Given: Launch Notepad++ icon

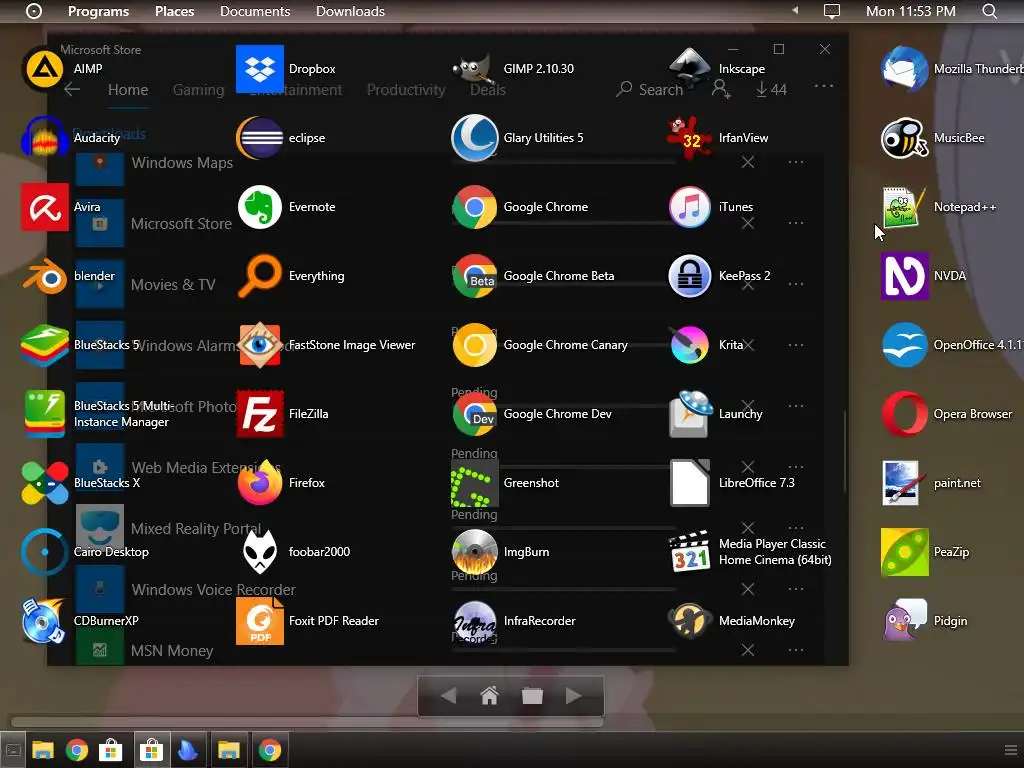Looking at the screenshot, I should [904, 207].
